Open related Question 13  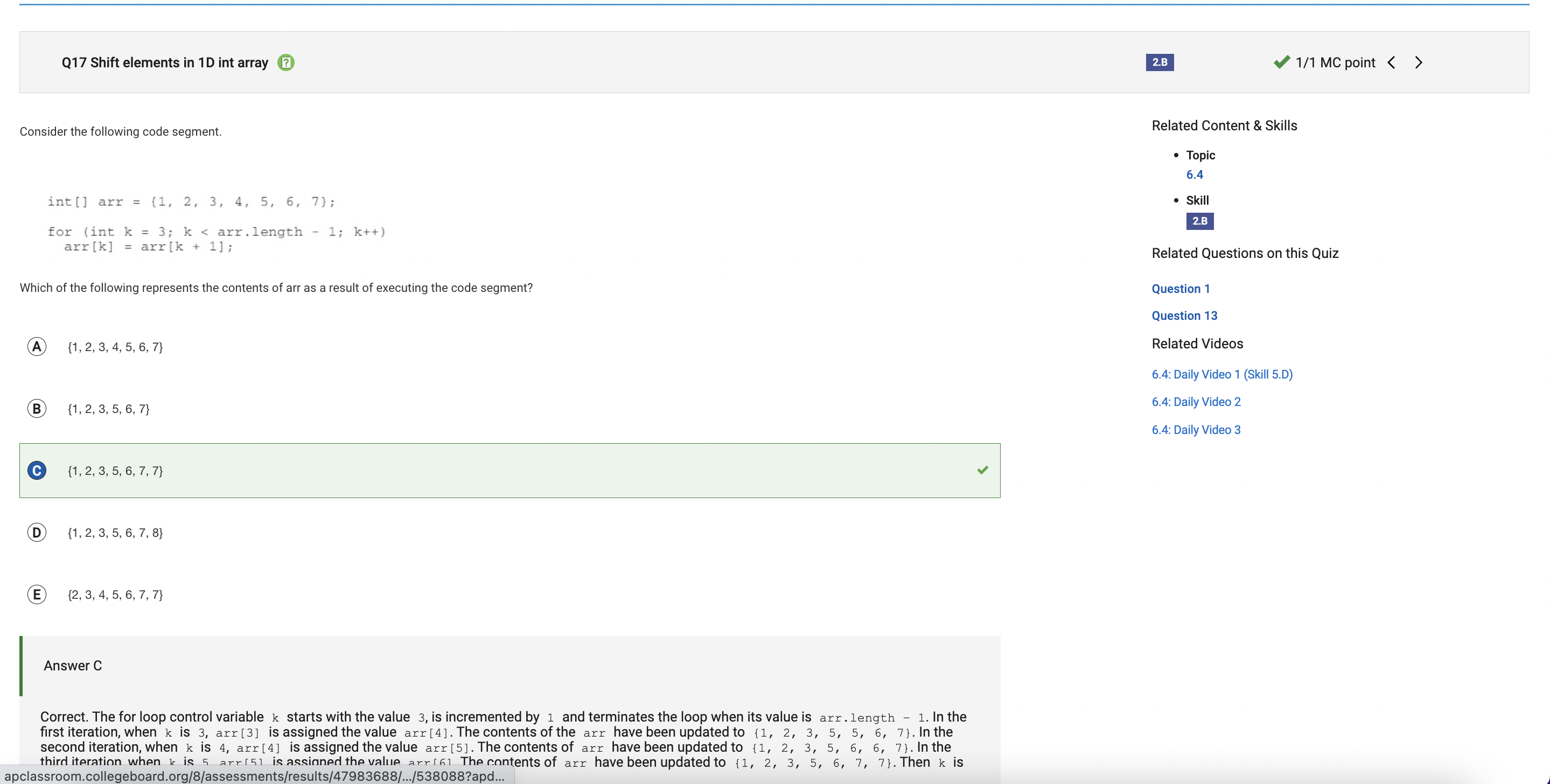point(1184,316)
